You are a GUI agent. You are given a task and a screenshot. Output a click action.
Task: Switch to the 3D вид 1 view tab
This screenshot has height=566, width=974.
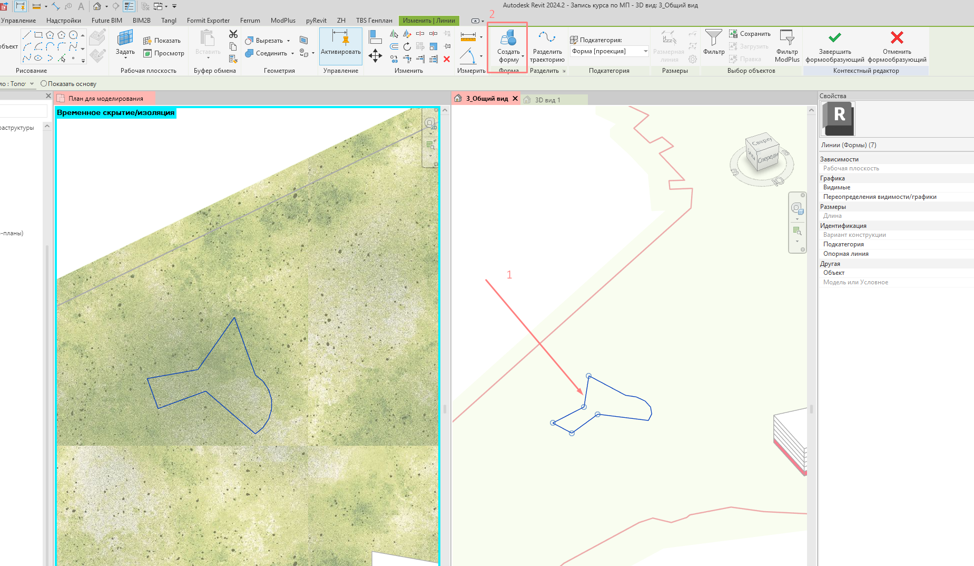[x=548, y=99]
